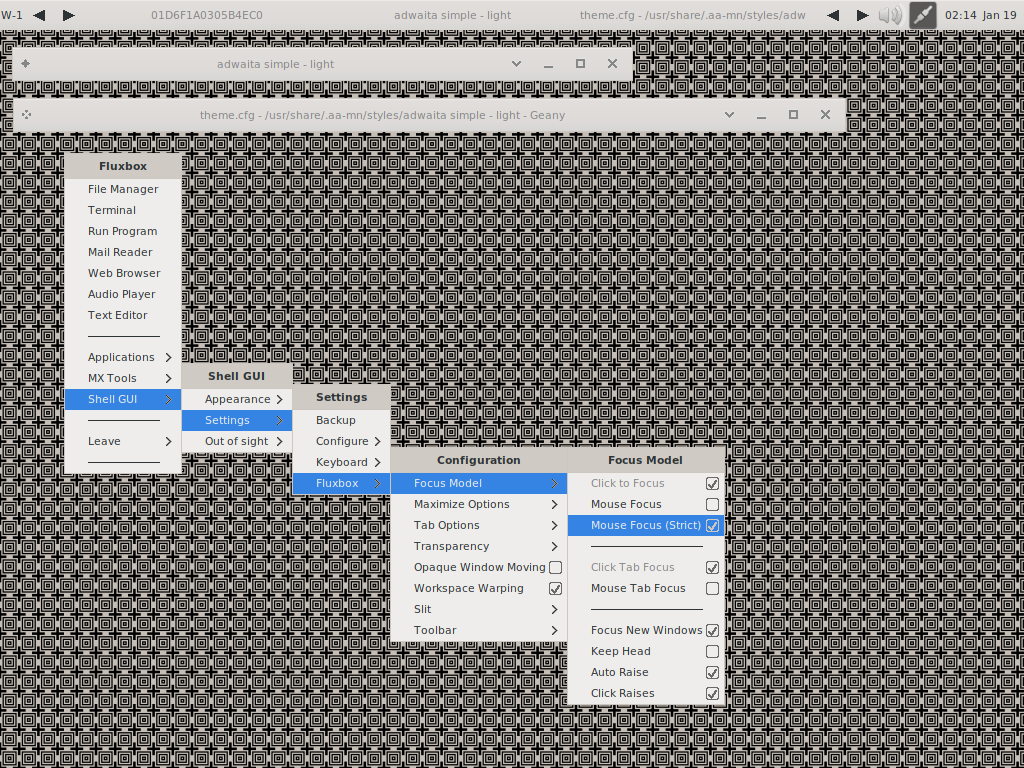Close the adwaita simple - light window
This screenshot has height=768, width=1024.
tap(612, 63)
